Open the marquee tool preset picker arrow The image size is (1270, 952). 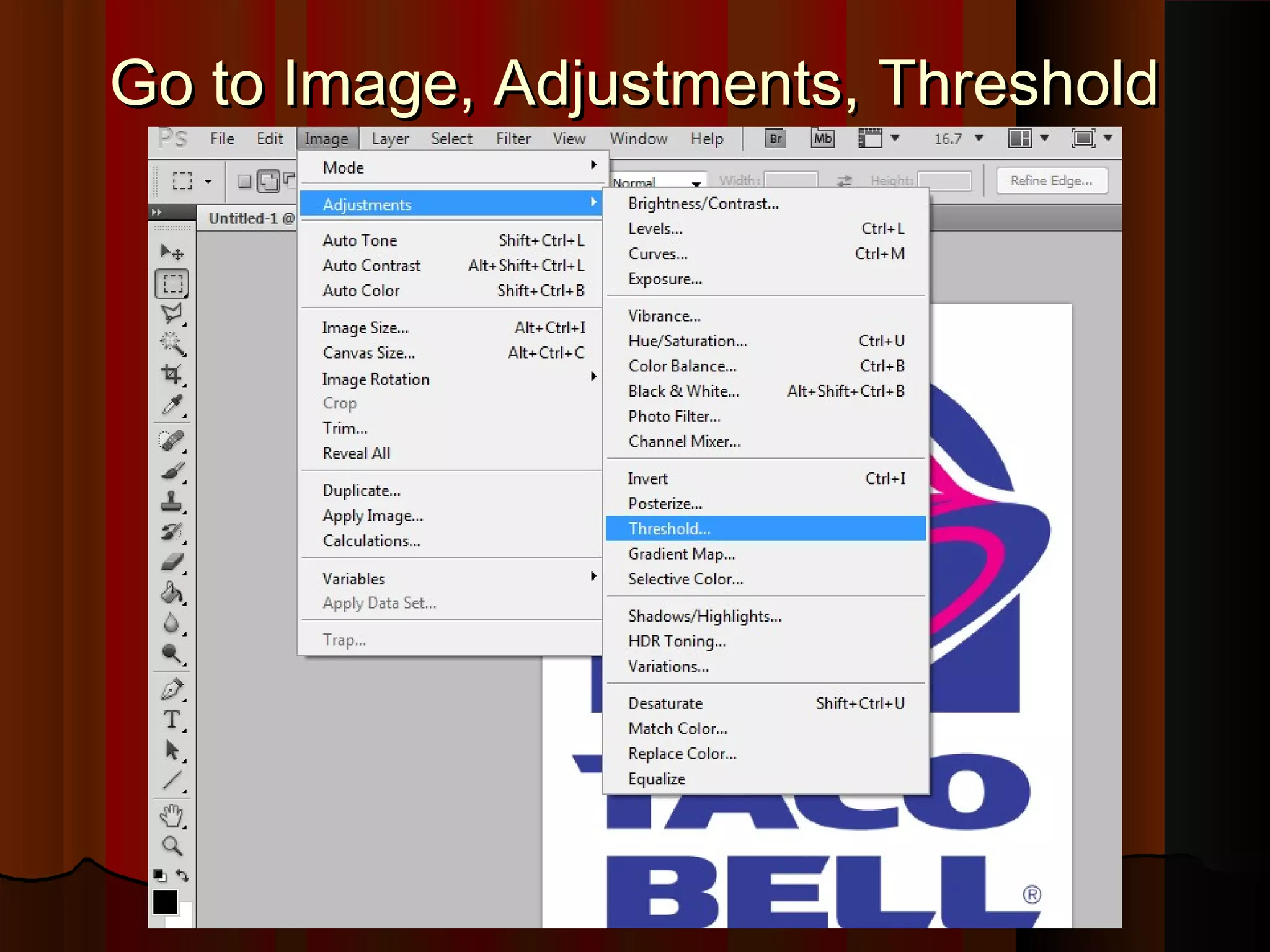[x=208, y=182]
